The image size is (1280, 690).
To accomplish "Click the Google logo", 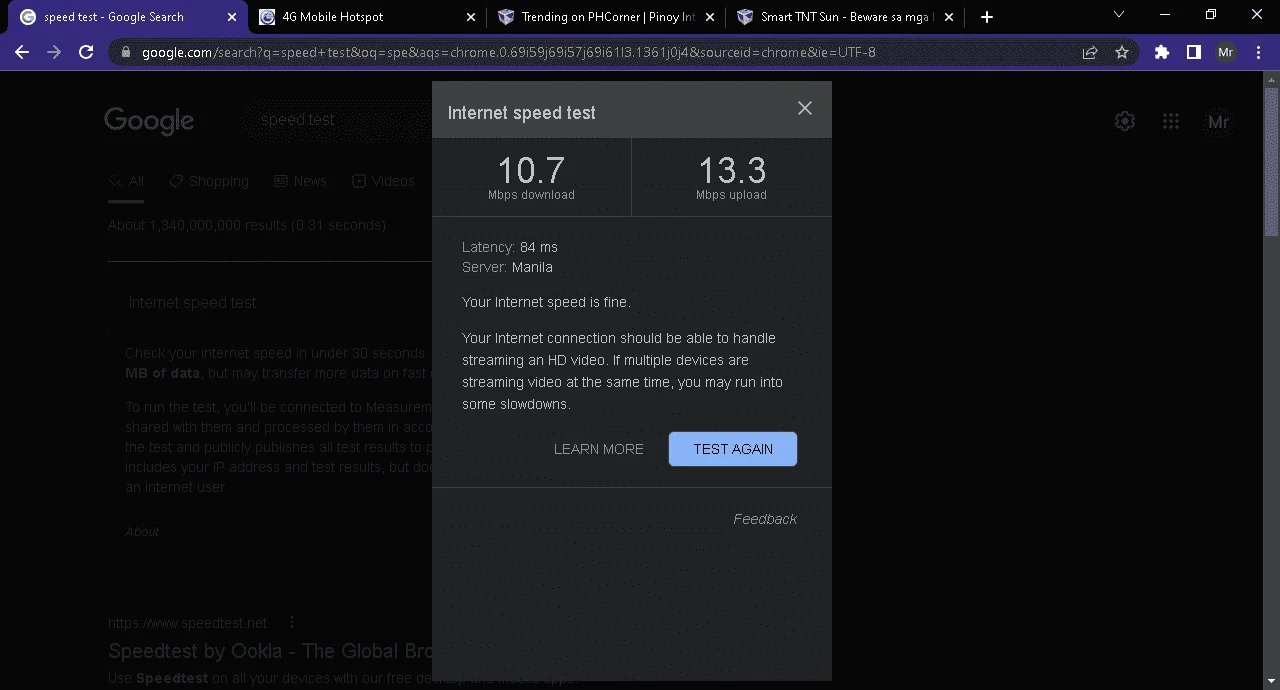I will (149, 120).
